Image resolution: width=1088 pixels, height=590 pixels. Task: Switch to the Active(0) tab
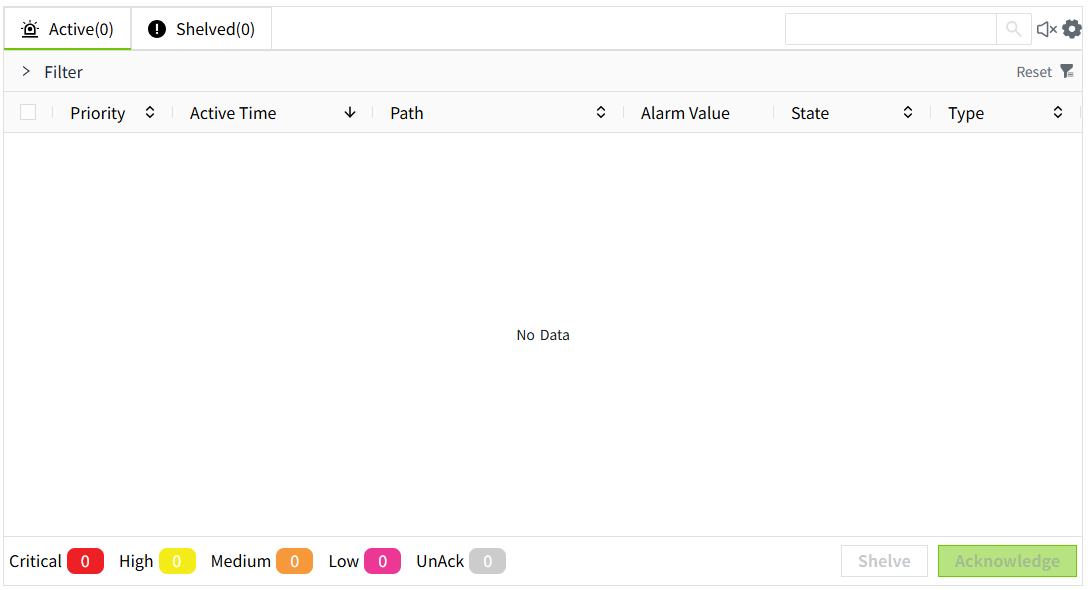pyautogui.click(x=68, y=29)
